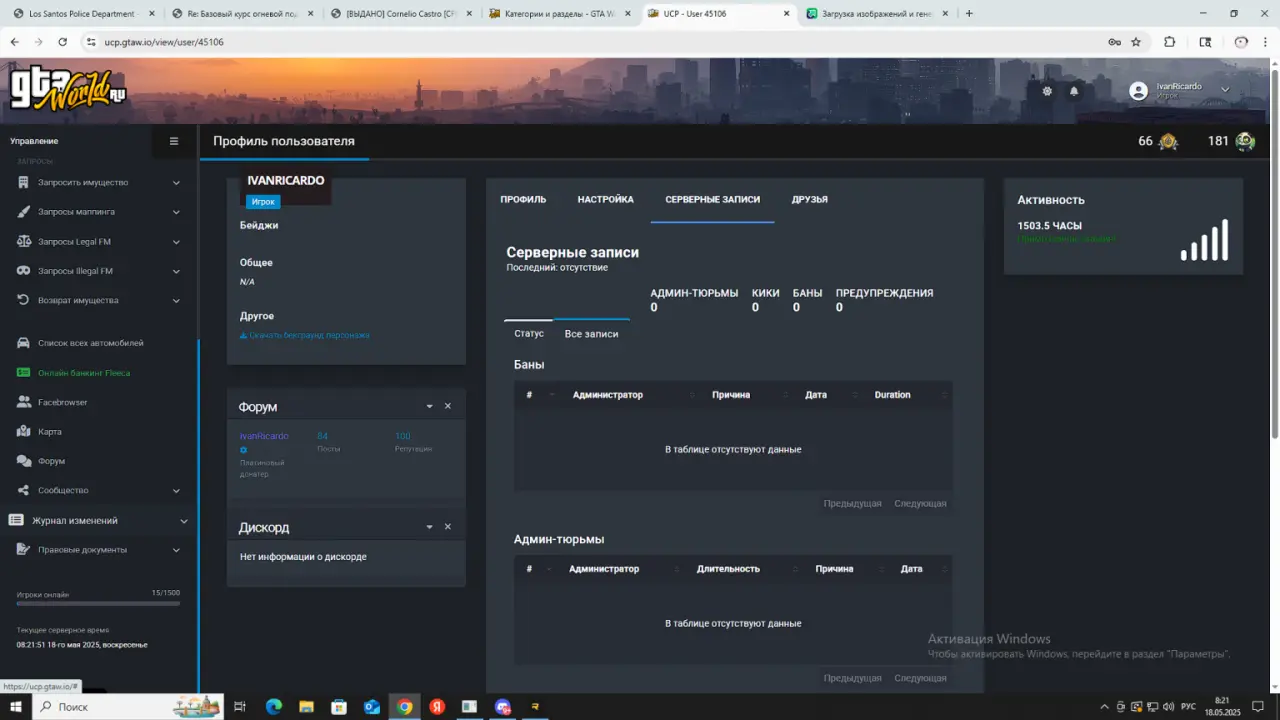The width and height of the screenshot is (1280, 720).
Task: Click the IvanRicardo avatar icon in the header
Action: click(x=1138, y=91)
